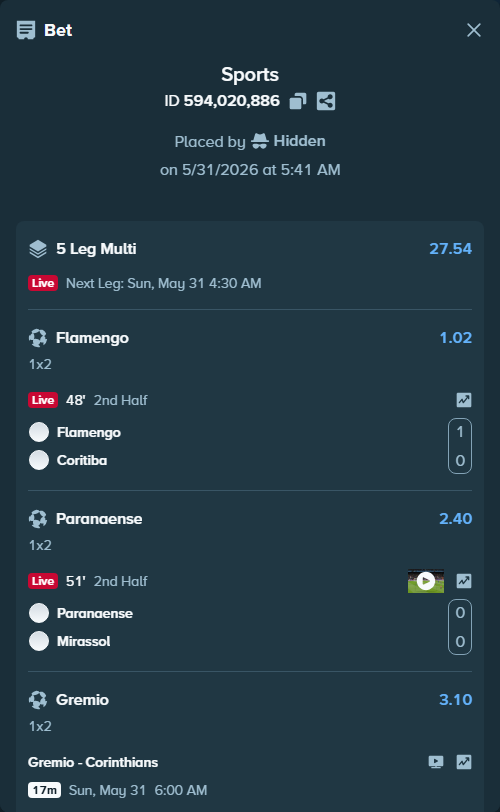500x812 pixels.
Task: Click the bet slip icon next to Bet
Action: pos(26,30)
